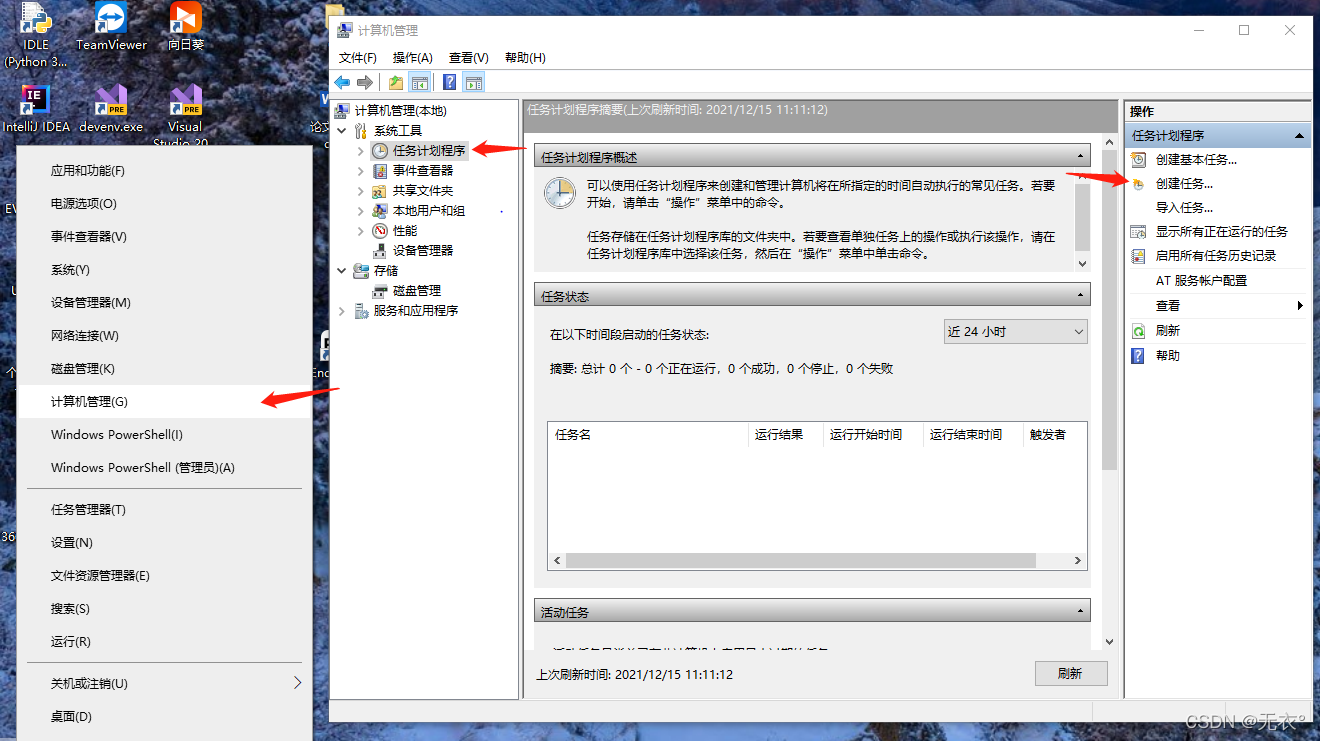Open the 向日葵 desktop shortcut
1320x741 pixels.
click(x=186, y=27)
